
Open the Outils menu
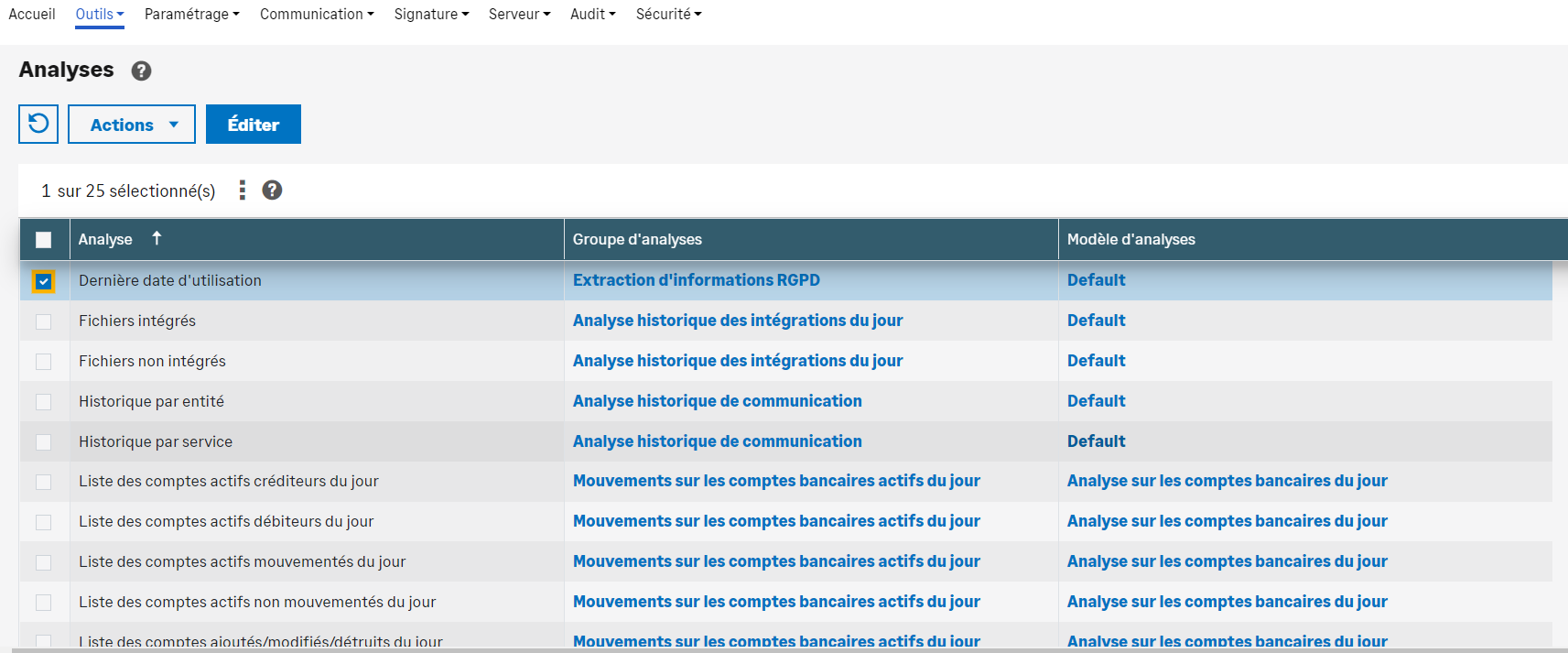pos(99,15)
